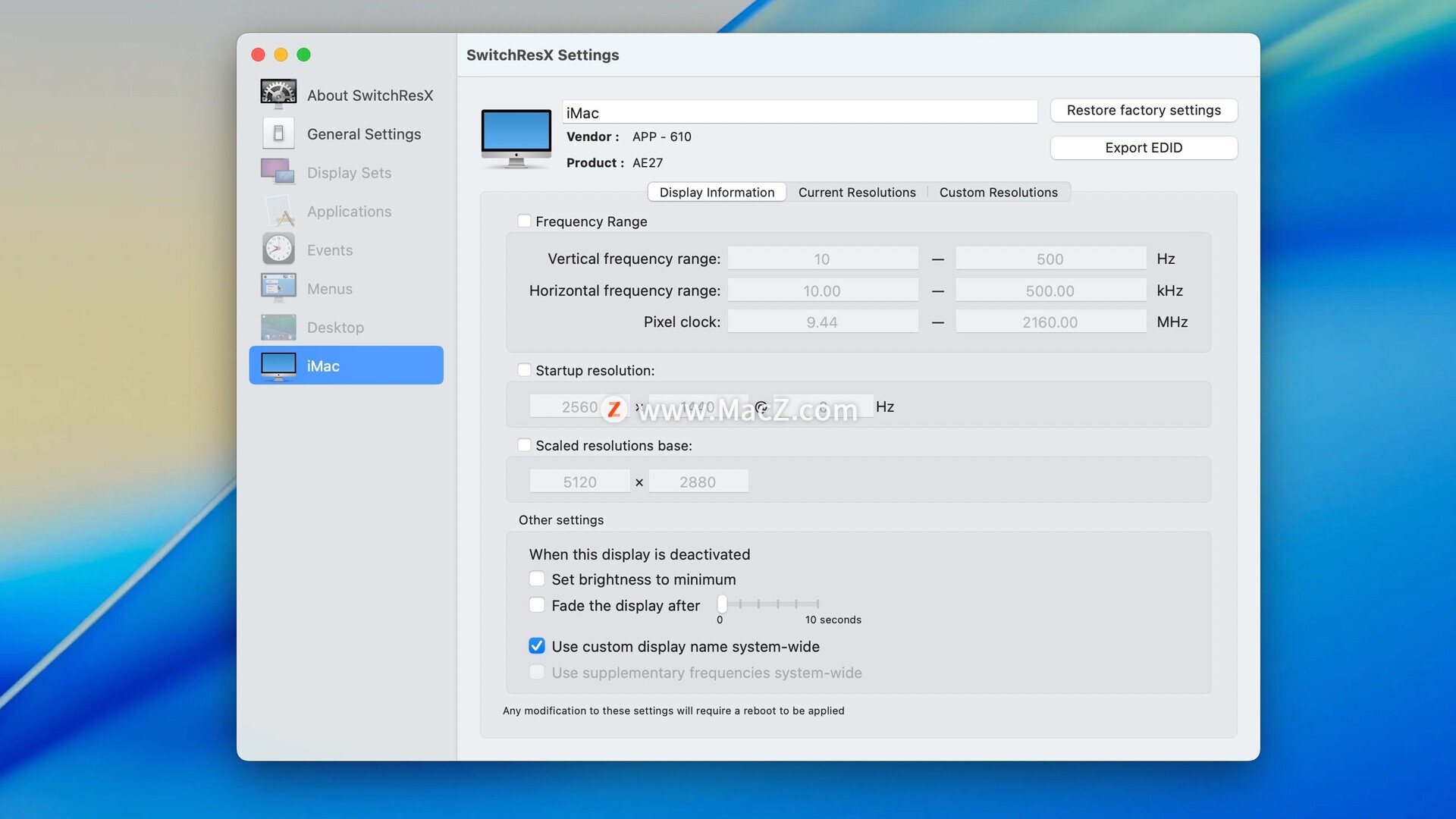Click the Export EDID button
This screenshot has height=819, width=1456.
[x=1144, y=147]
